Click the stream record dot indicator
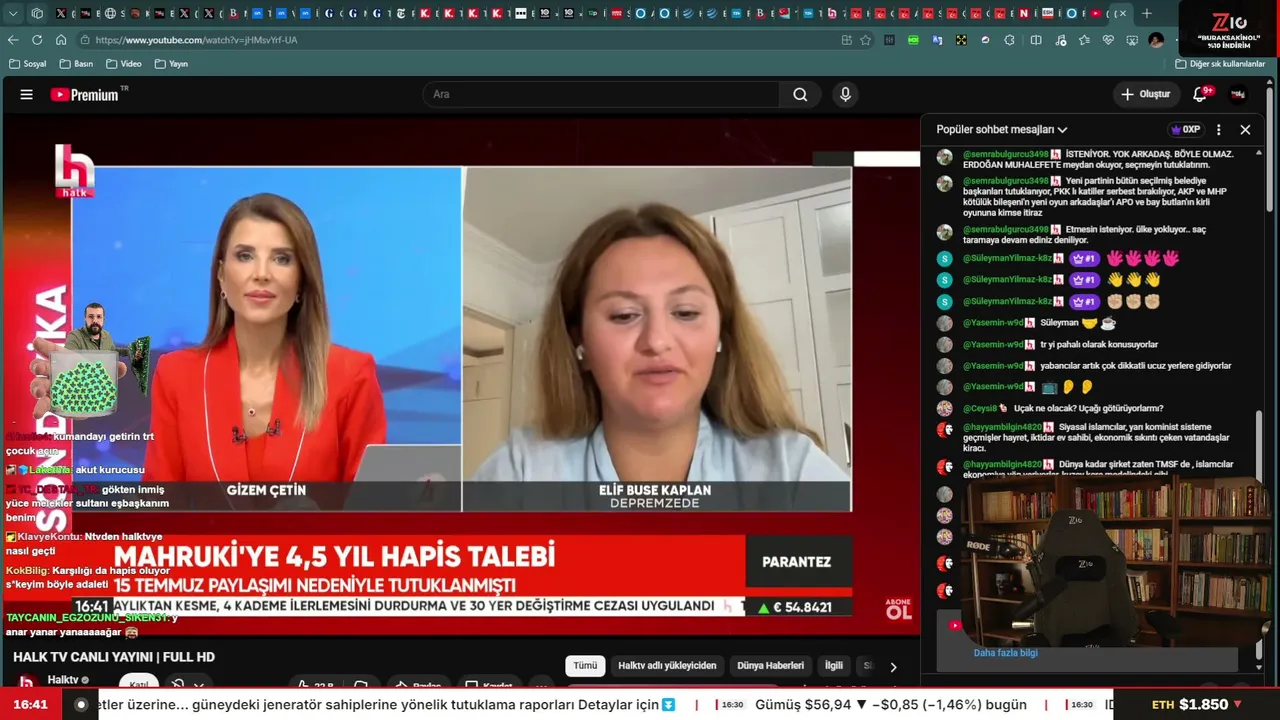Screen dimensions: 1280x720 coord(81,705)
